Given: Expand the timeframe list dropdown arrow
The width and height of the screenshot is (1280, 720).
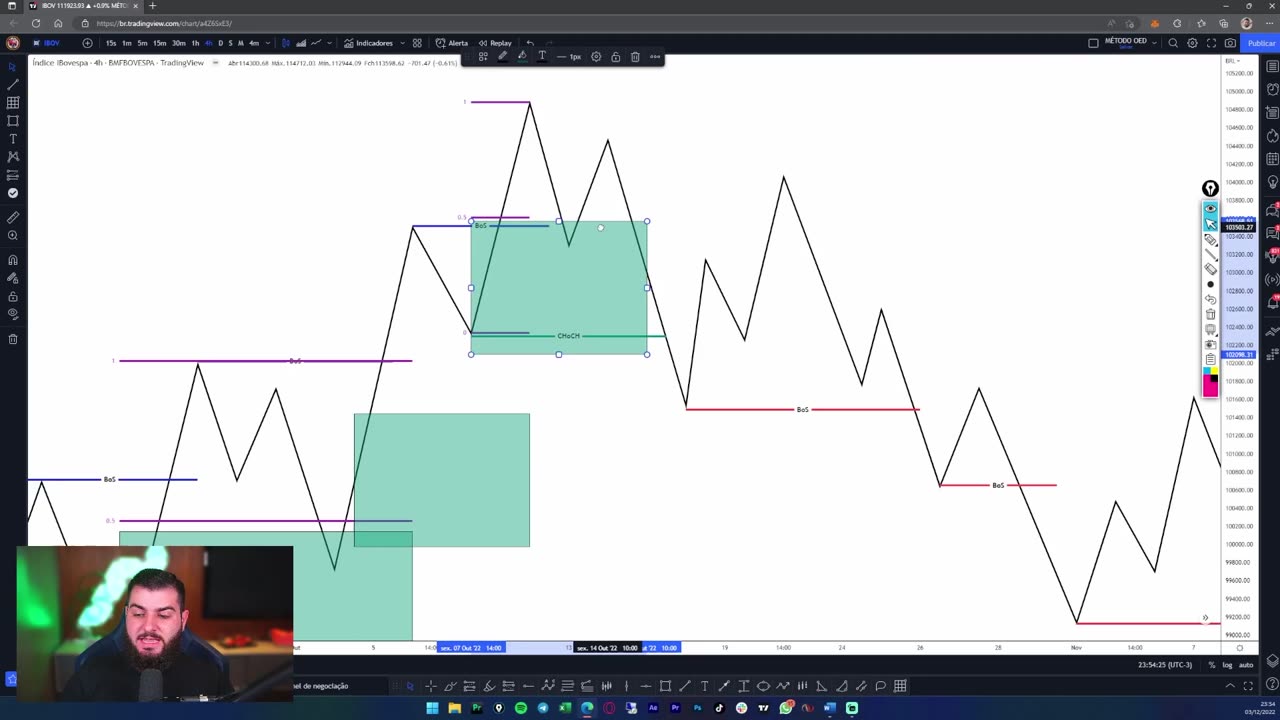Looking at the screenshot, I should [270, 43].
